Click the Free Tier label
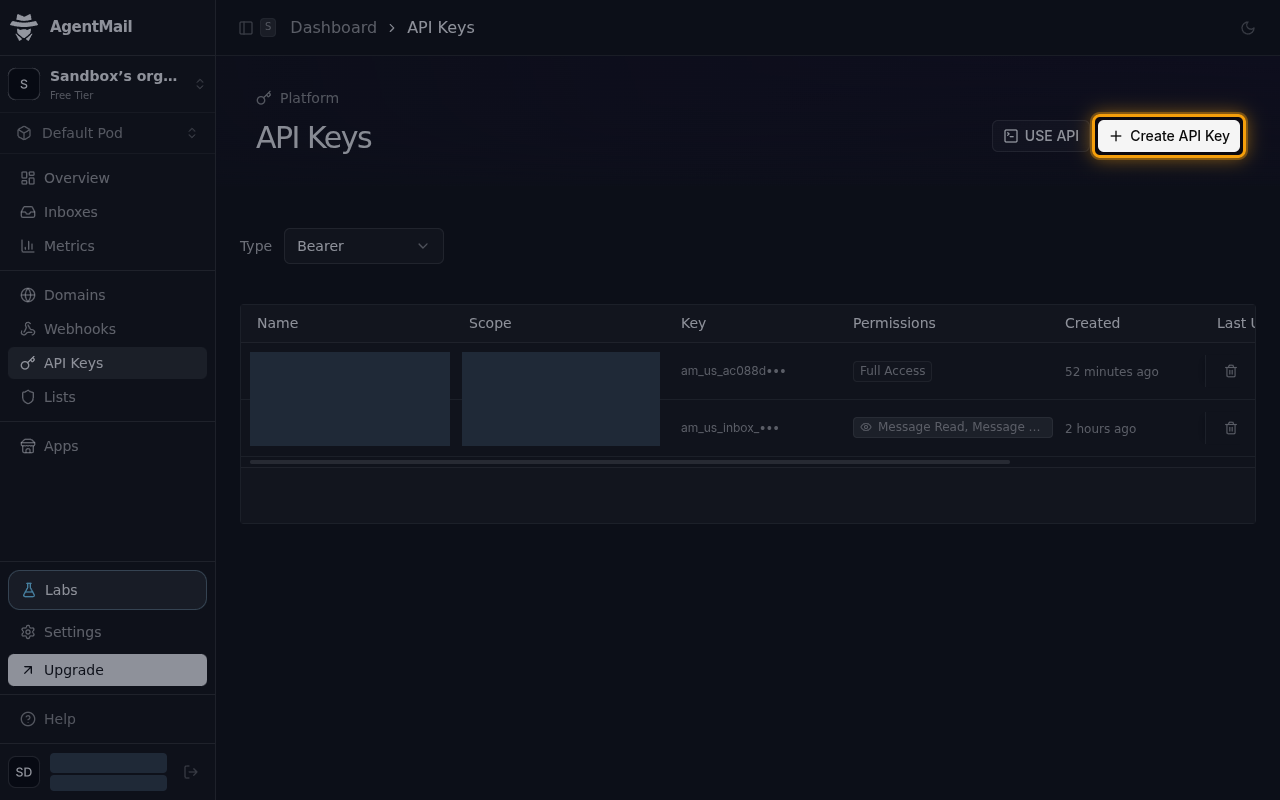Image resolution: width=1280 pixels, height=800 pixels. (72, 96)
